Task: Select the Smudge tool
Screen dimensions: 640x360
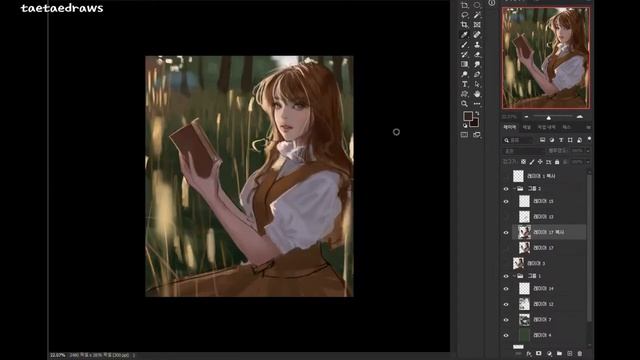Action: tap(477, 64)
